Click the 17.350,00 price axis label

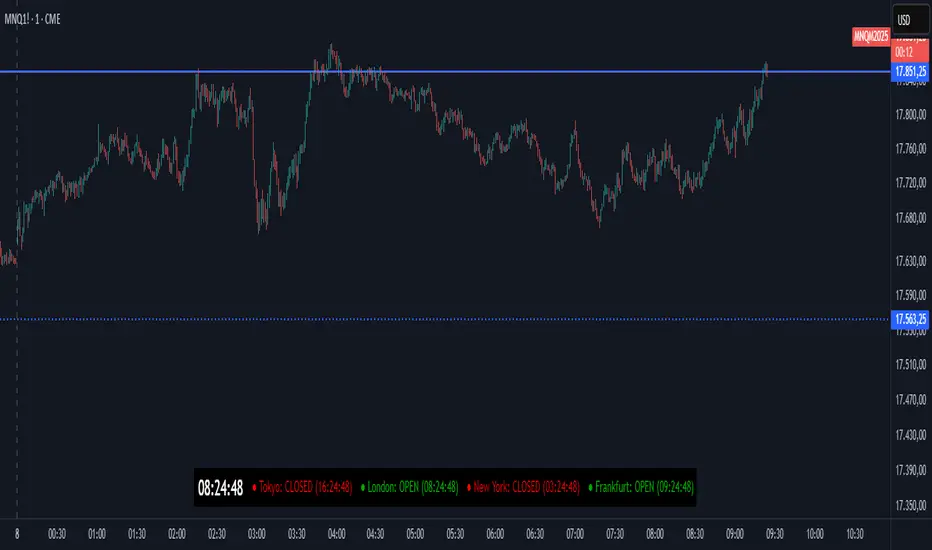click(911, 505)
